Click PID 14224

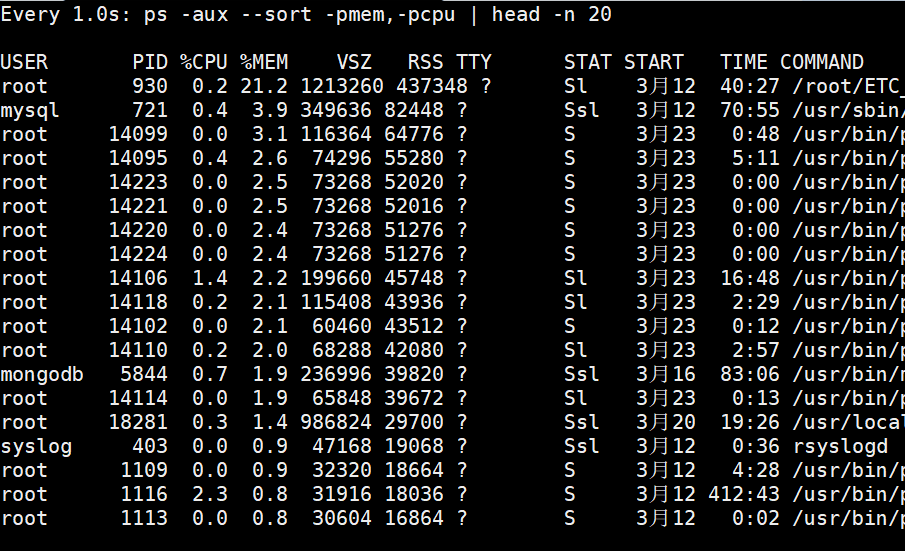tap(138, 254)
